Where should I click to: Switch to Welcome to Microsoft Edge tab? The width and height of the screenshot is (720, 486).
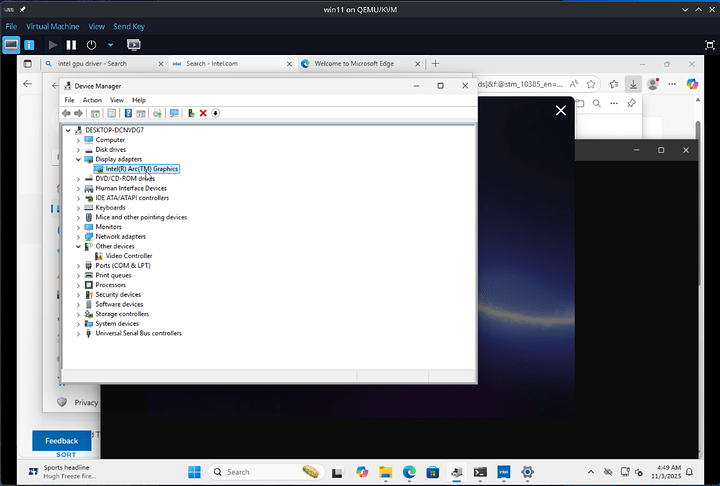pos(361,64)
